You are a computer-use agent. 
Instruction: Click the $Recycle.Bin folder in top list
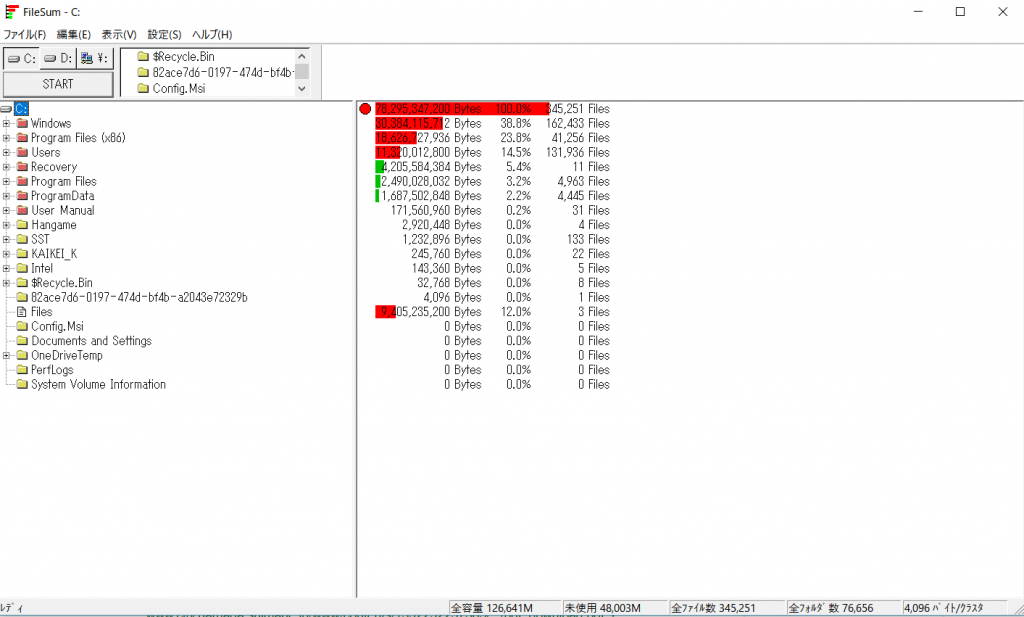(182, 57)
